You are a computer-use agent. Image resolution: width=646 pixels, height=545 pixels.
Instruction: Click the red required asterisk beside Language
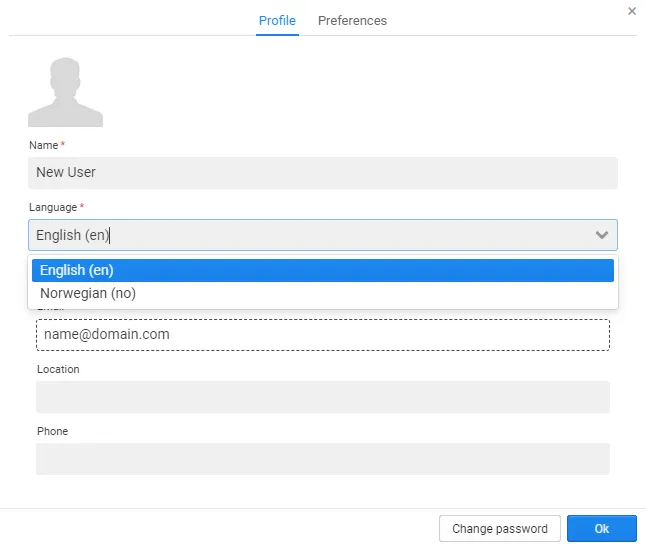[x=82, y=206]
